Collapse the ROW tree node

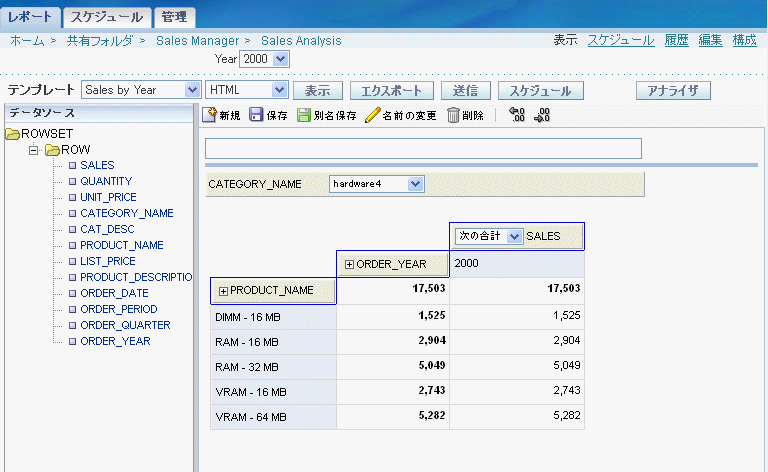tap(33, 150)
